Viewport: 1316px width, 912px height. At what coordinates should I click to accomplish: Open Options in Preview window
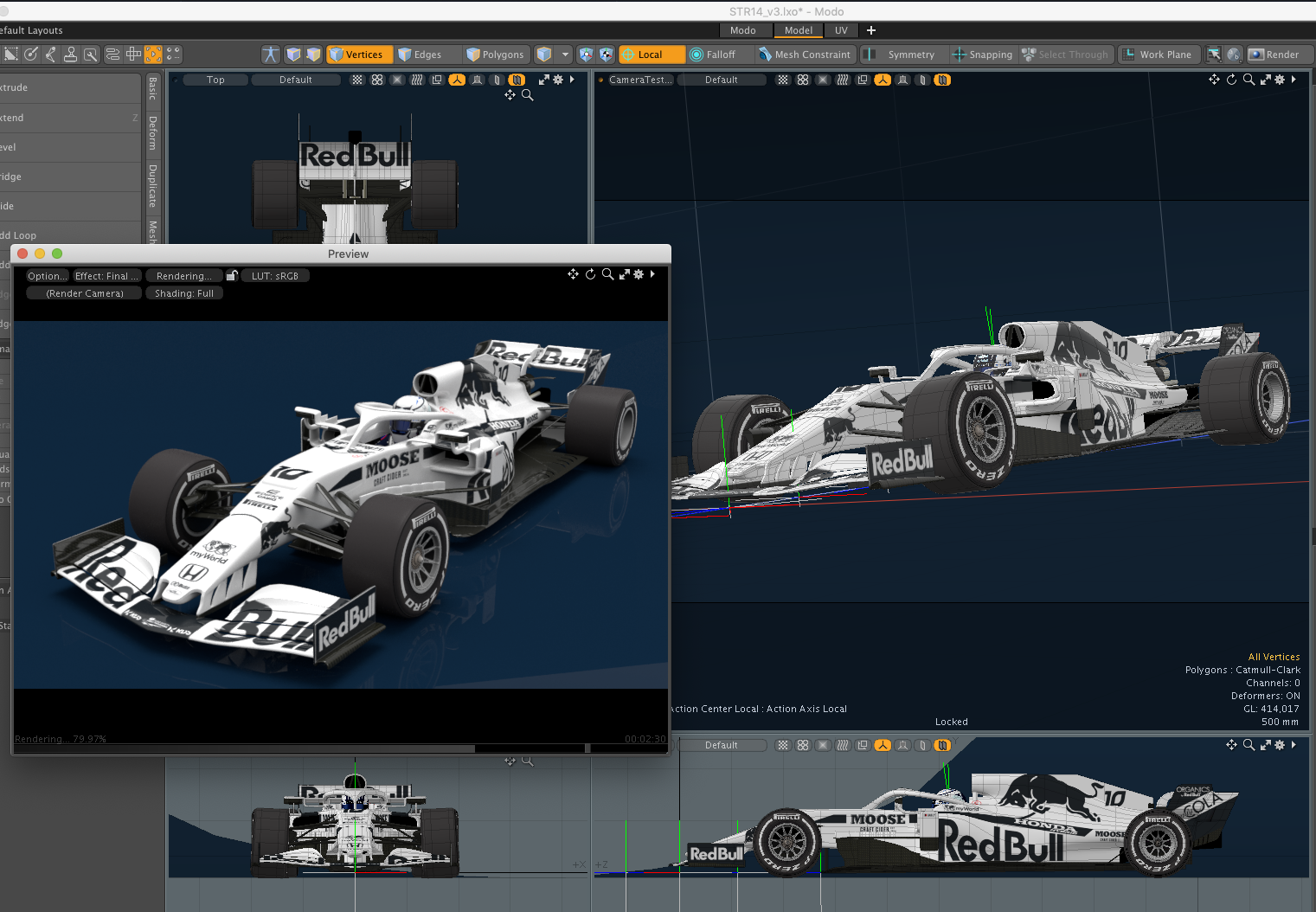(47, 276)
